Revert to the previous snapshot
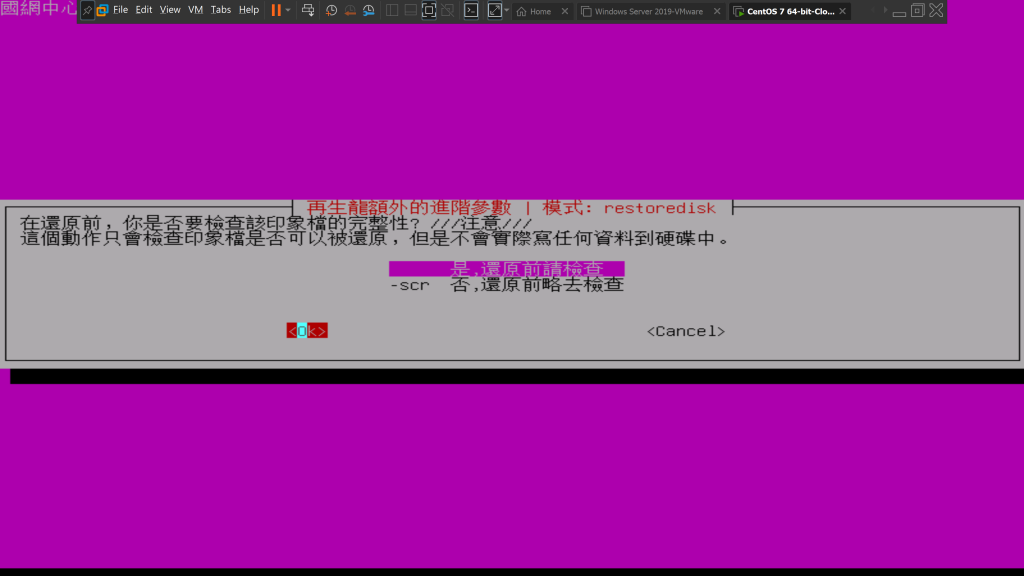The width and height of the screenshot is (1024, 576). coord(350,10)
